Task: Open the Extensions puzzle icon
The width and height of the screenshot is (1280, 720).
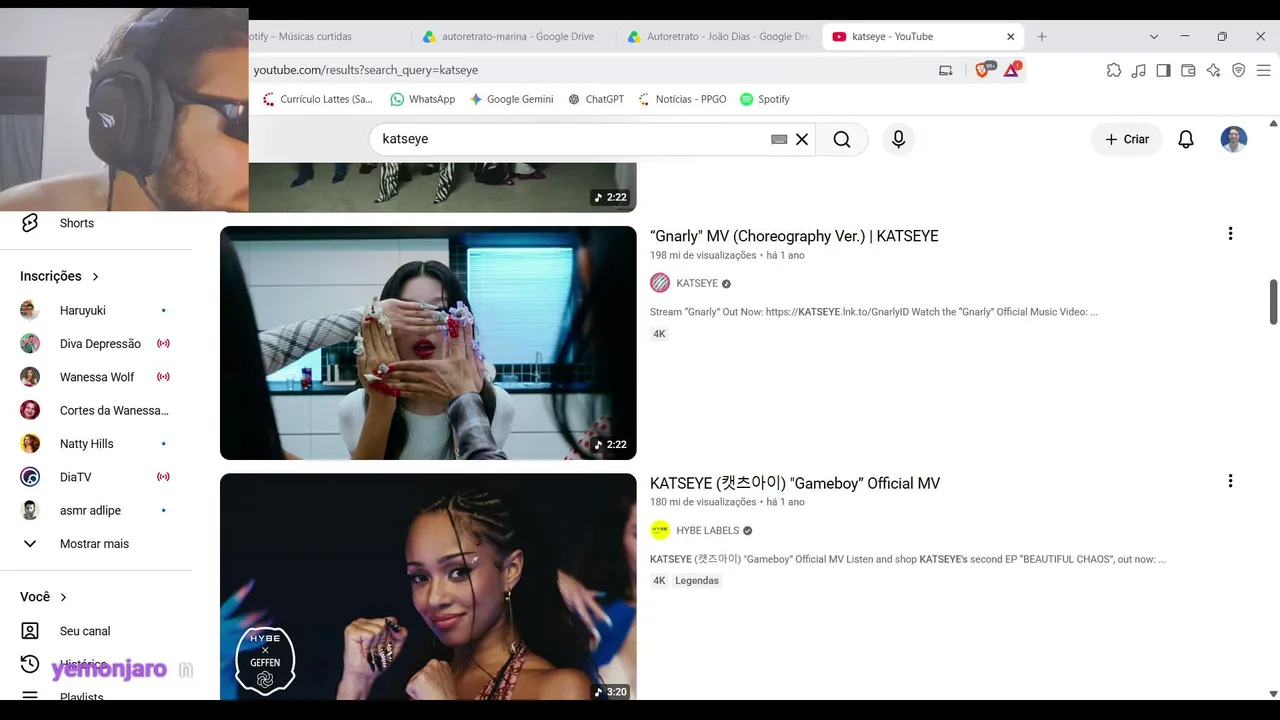Action: pyautogui.click(x=1114, y=70)
